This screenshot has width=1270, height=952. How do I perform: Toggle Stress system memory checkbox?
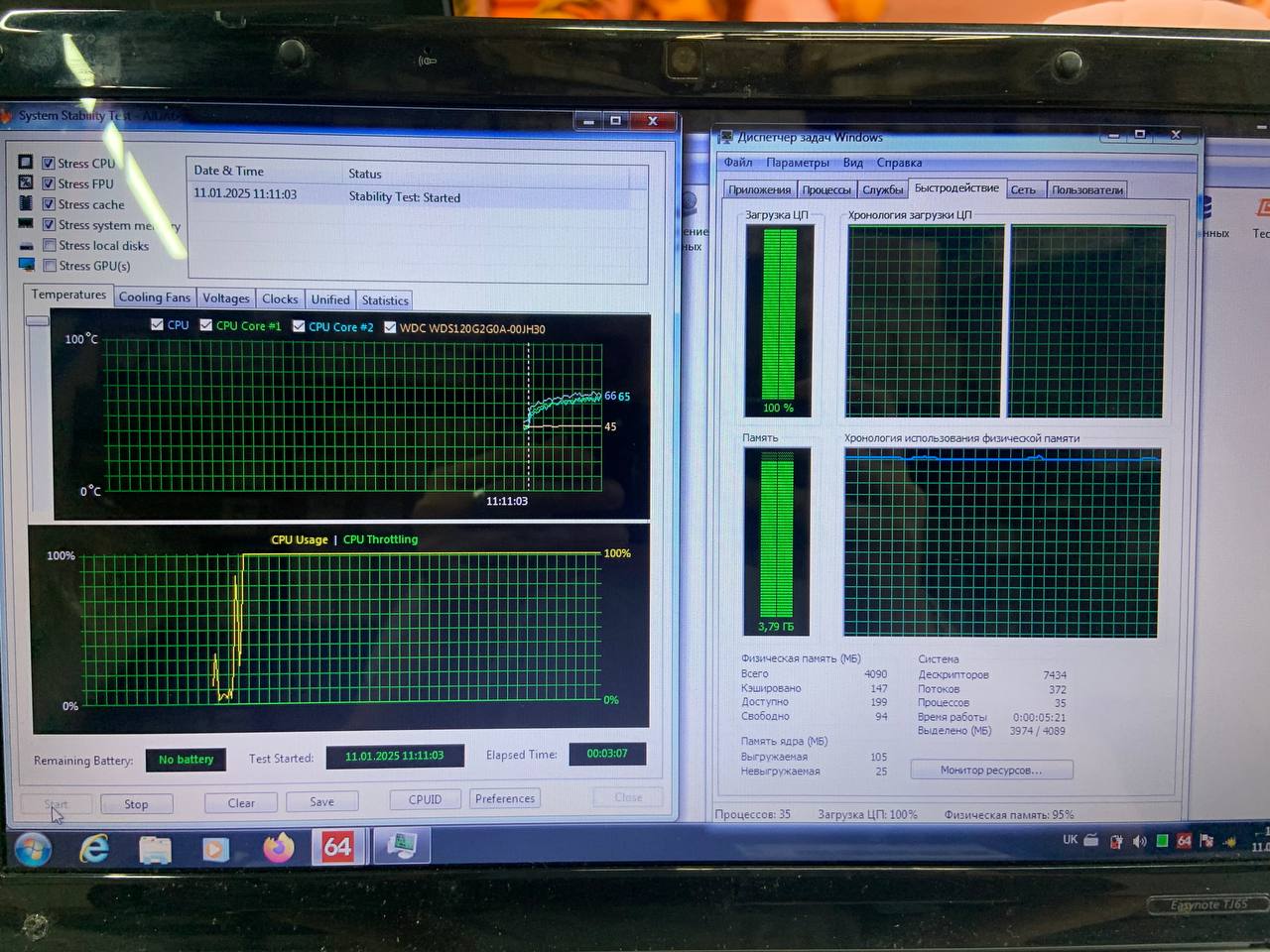pos(49,225)
